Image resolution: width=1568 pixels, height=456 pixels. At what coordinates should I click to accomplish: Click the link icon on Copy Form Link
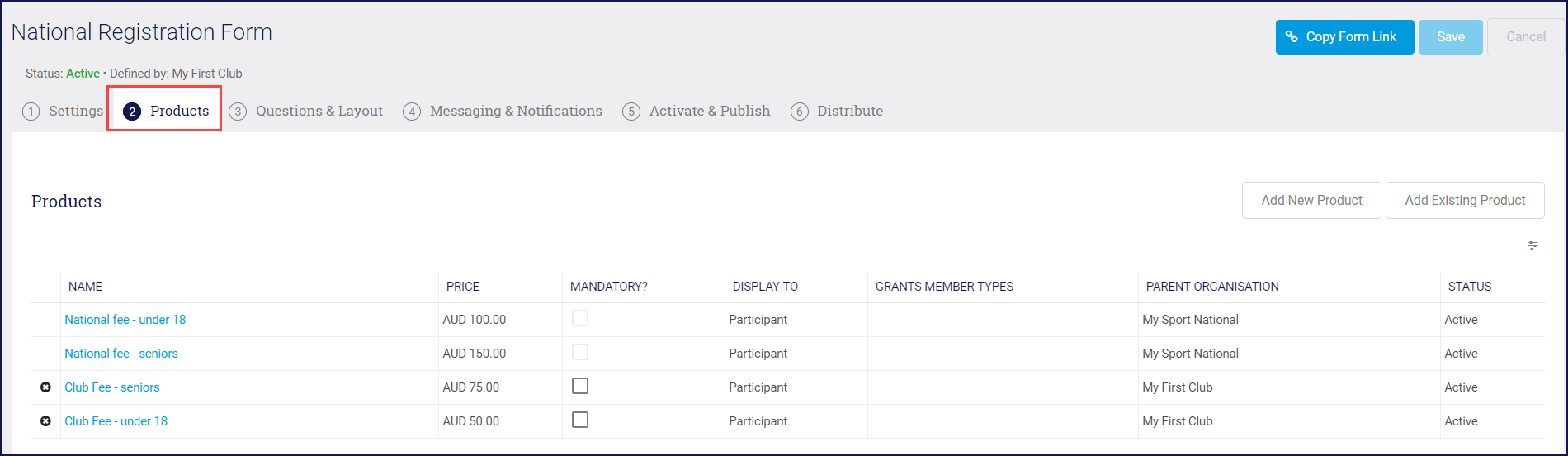pyautogui.click(x=1292, y=37)
